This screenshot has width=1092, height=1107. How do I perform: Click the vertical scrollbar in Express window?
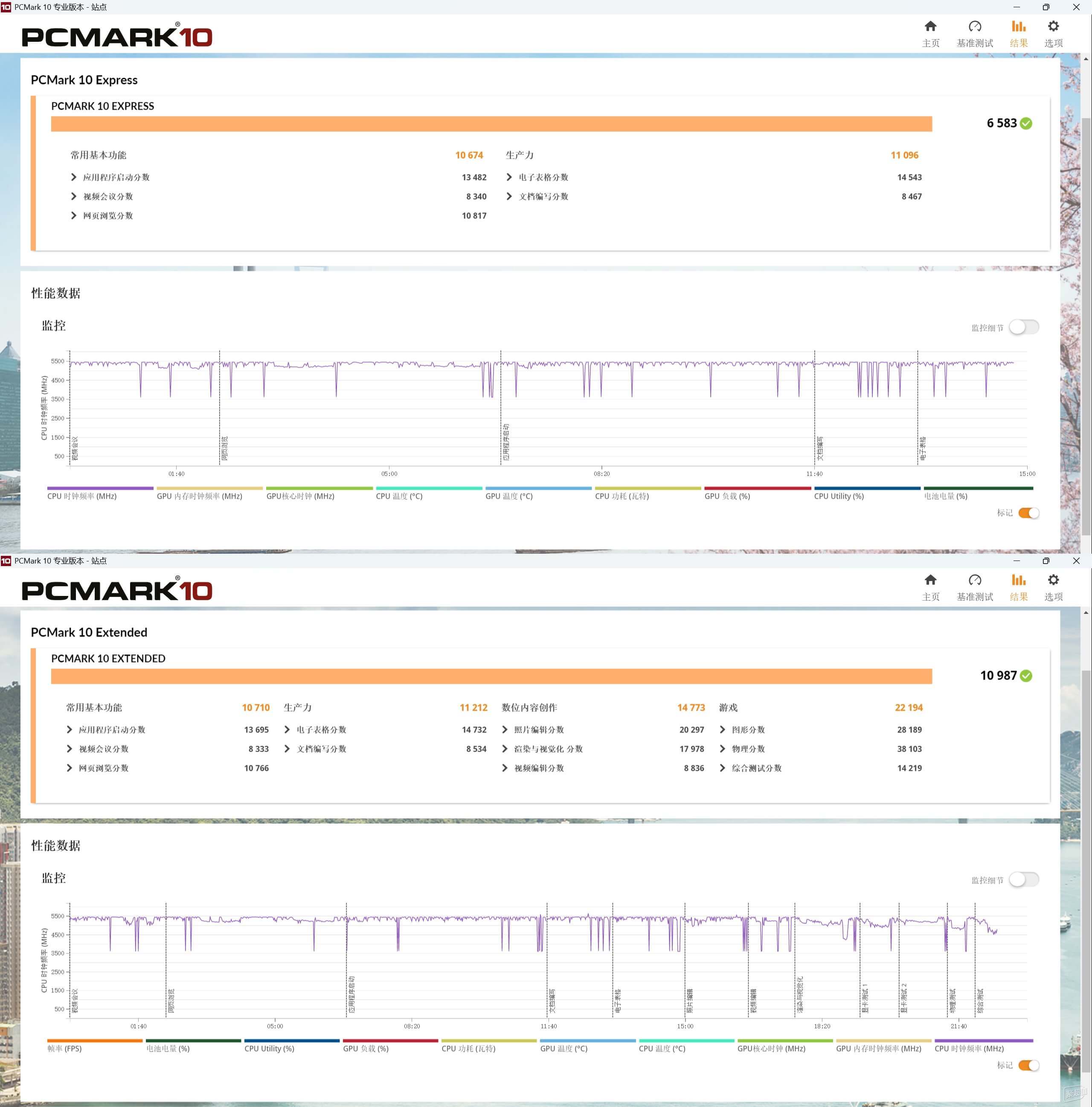[1086, 327]
